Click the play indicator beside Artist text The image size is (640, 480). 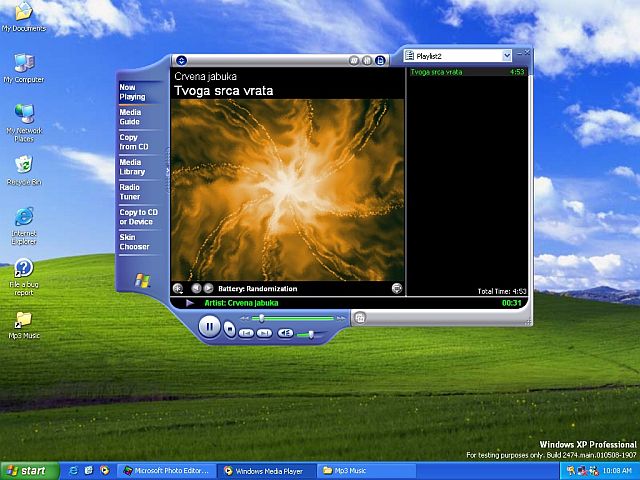190,303
